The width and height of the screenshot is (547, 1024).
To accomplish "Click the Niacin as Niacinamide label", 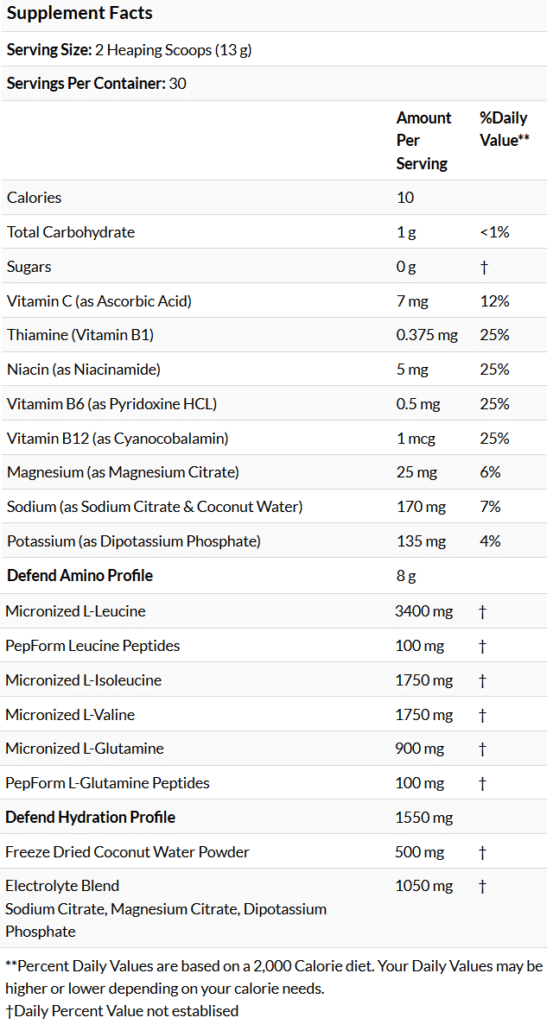I will pyautogui.click(x=83, y=370).
